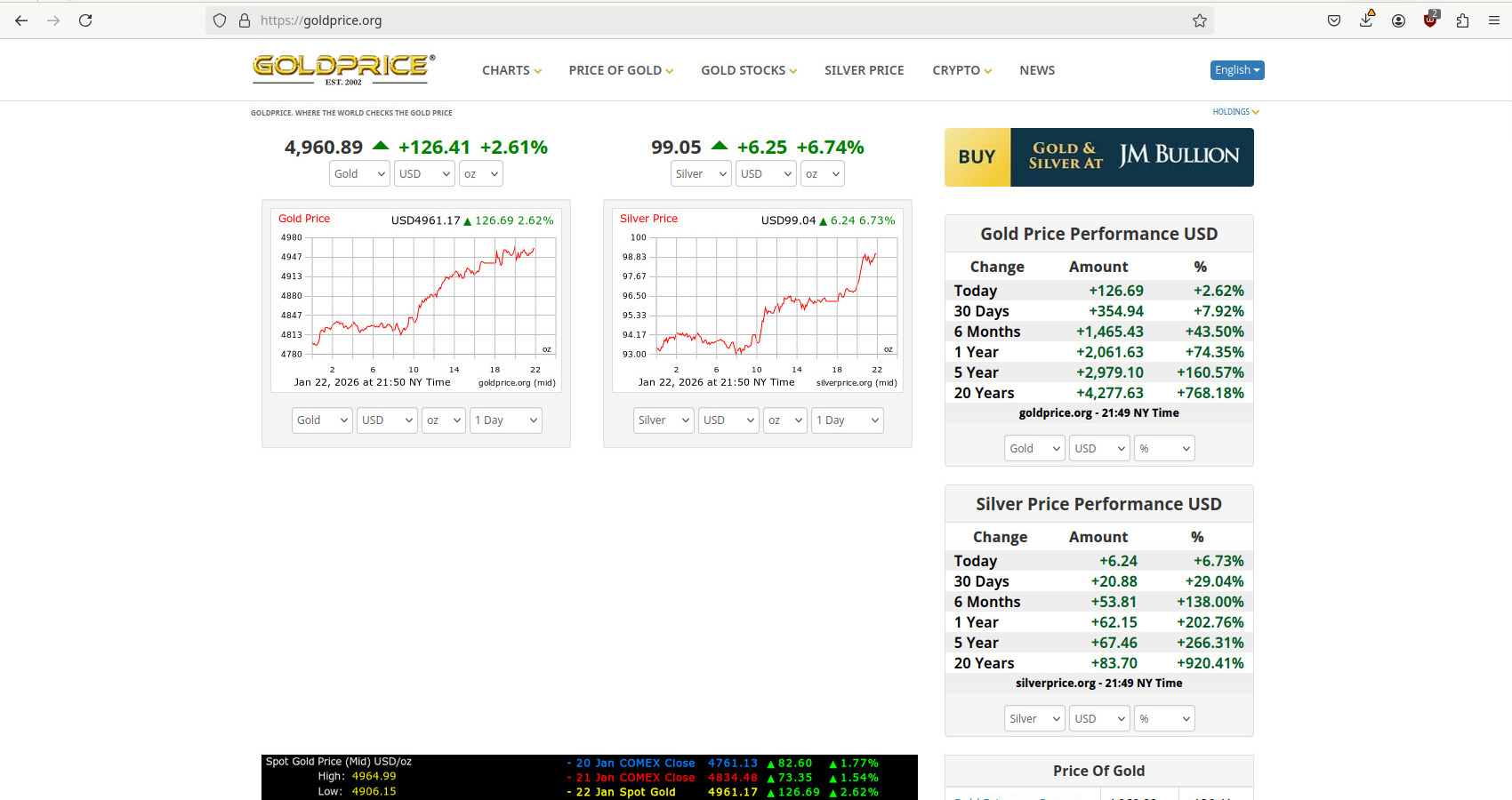Click the Gold Price Performance USD heading
The image size is (1512, 800).
pos(1099,234)
